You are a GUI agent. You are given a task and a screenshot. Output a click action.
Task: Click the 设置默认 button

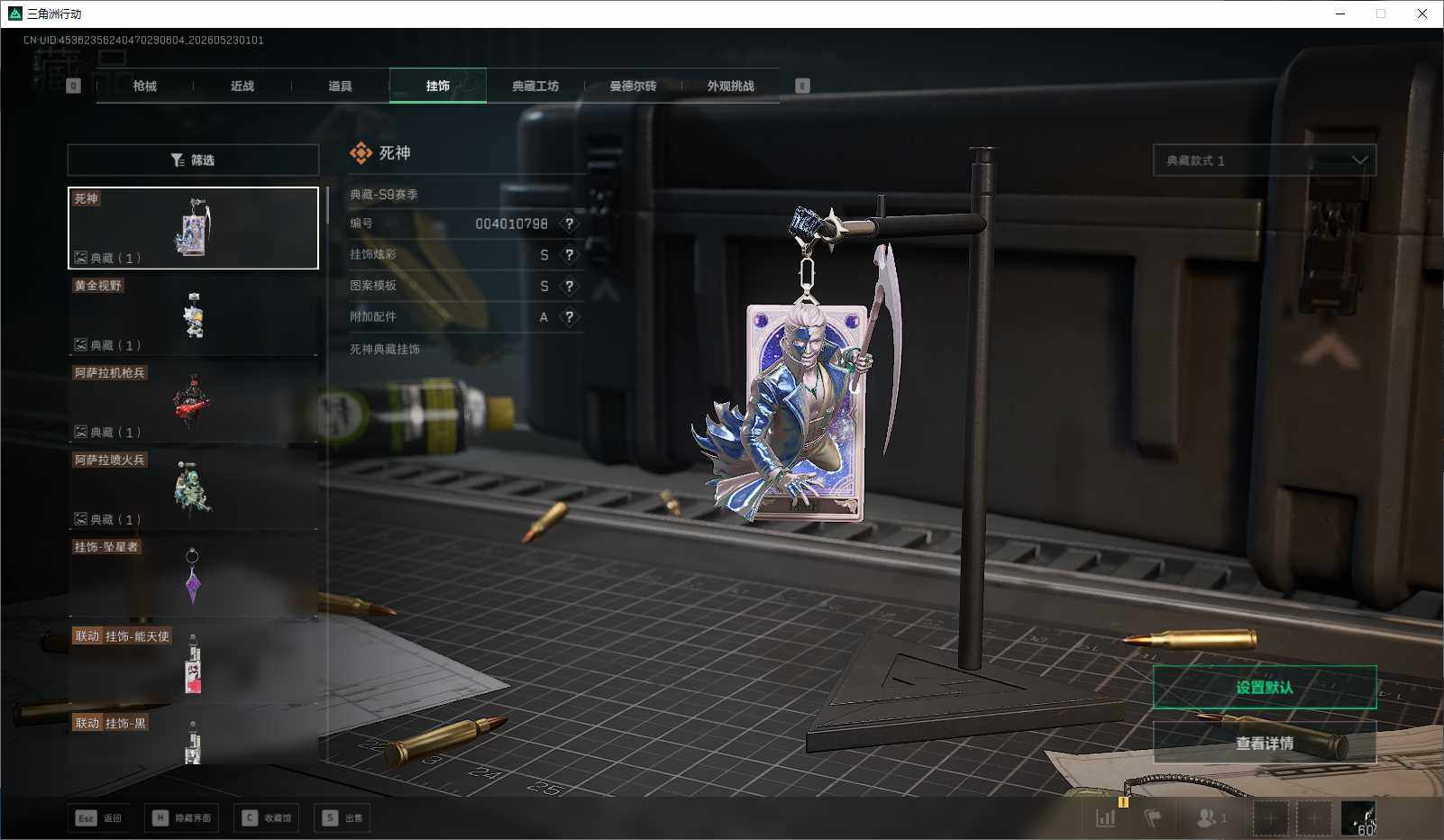(1265, 688)
